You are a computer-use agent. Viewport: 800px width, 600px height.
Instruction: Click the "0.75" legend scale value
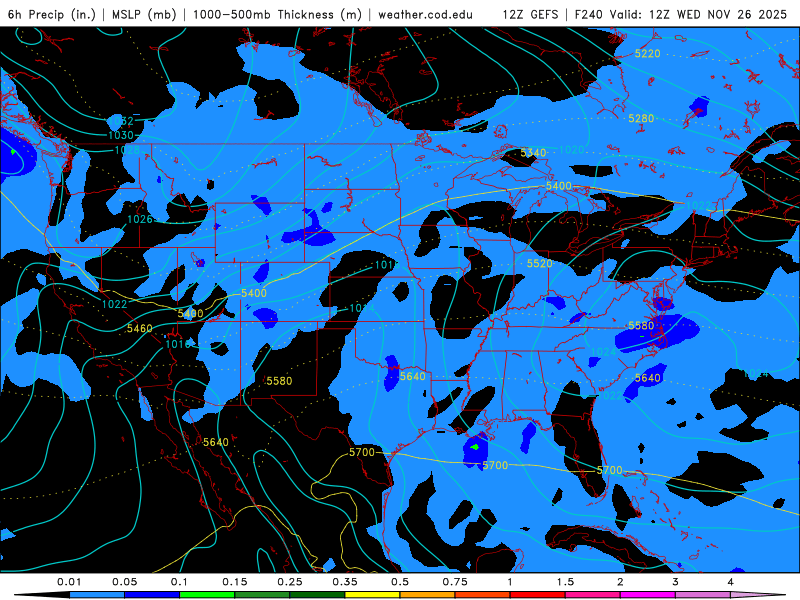click(455, 582)
